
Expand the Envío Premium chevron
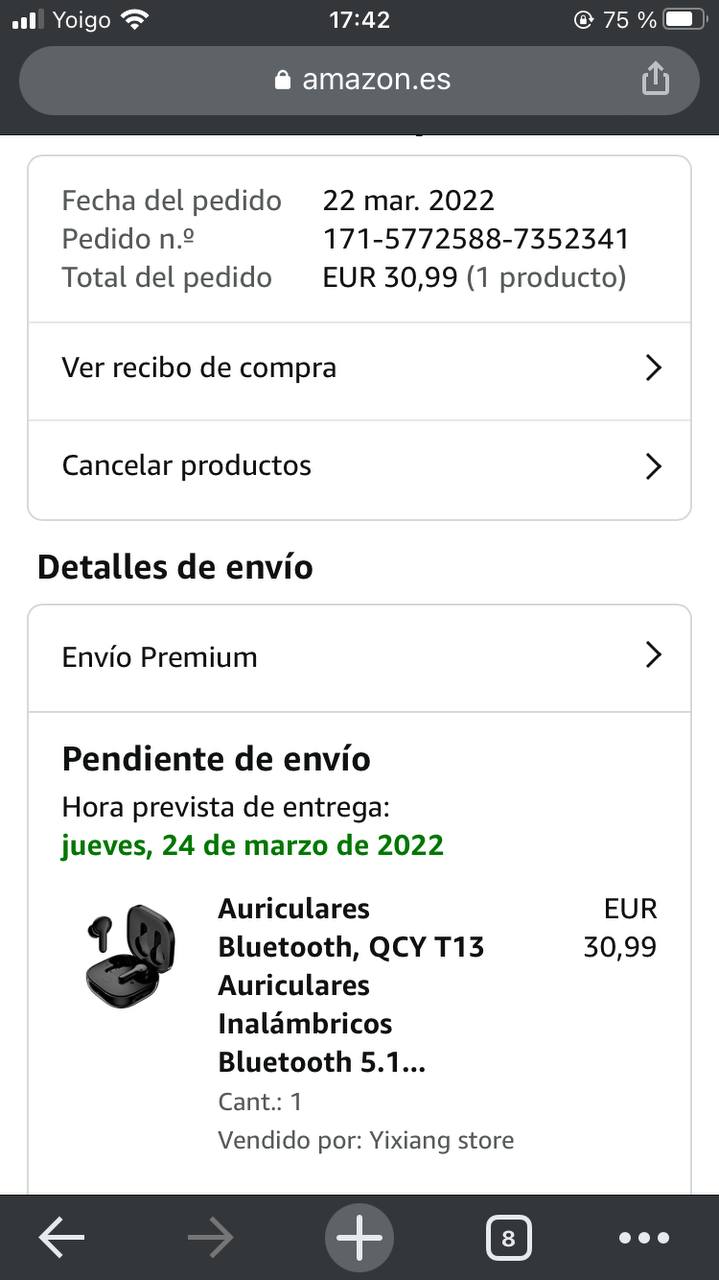coord(653,656)
